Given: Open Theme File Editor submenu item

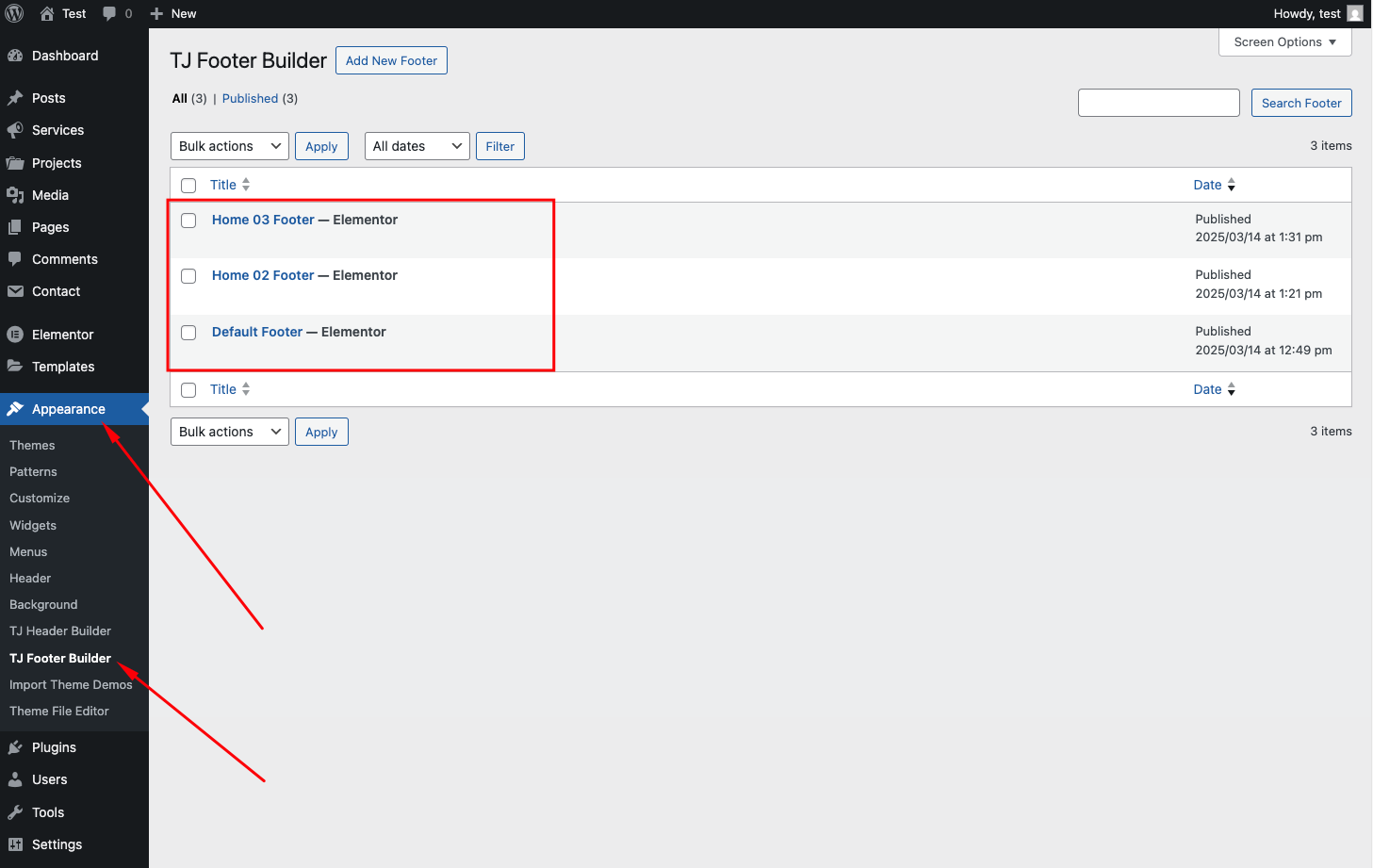Looking at the screenshot, I should pyautogui.click(x=59, y=711).
